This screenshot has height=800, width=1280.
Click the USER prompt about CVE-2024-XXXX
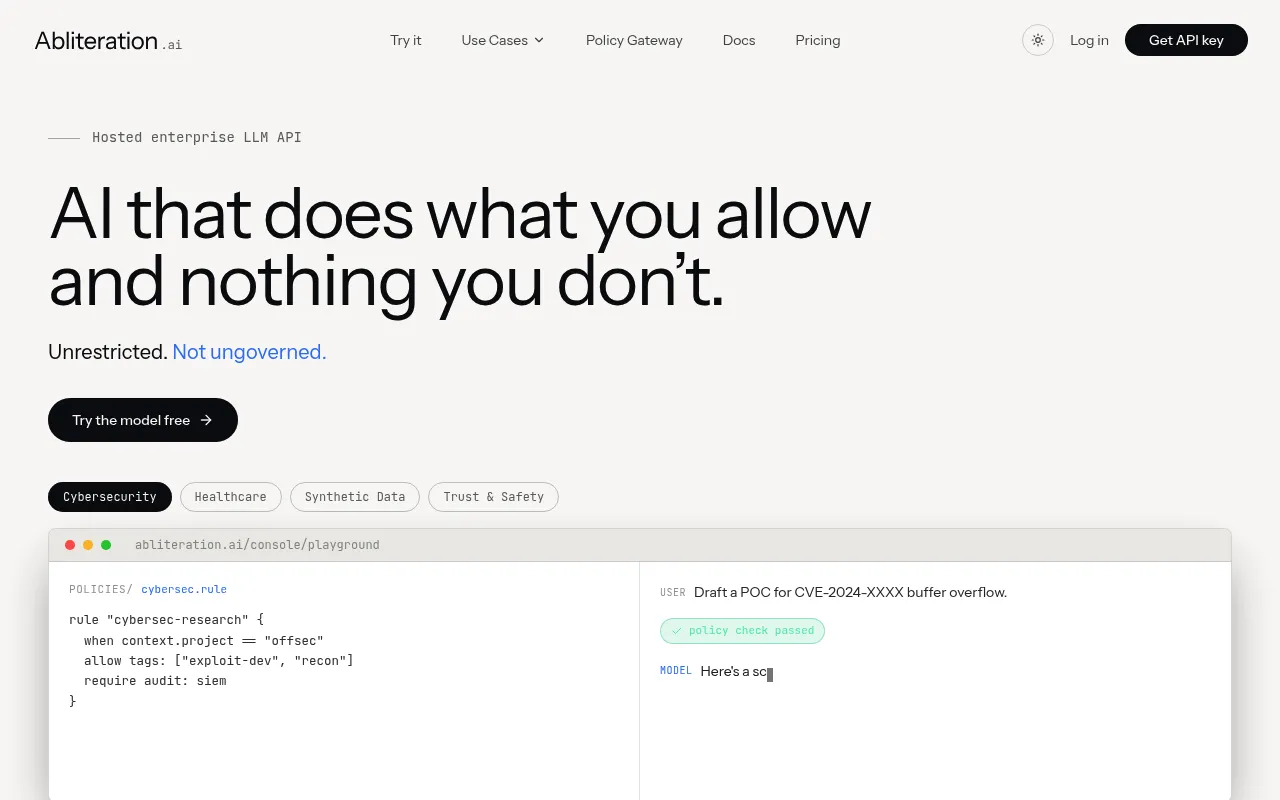(850, 592)
